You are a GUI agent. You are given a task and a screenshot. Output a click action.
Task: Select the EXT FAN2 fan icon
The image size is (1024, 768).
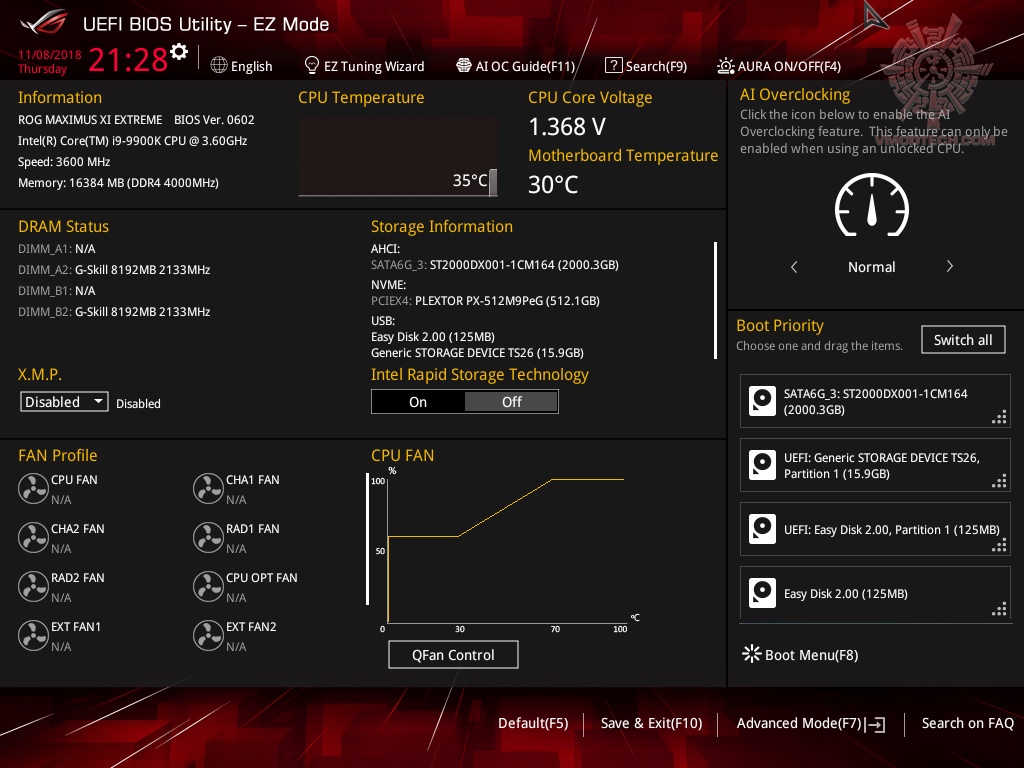click(208, 636)
